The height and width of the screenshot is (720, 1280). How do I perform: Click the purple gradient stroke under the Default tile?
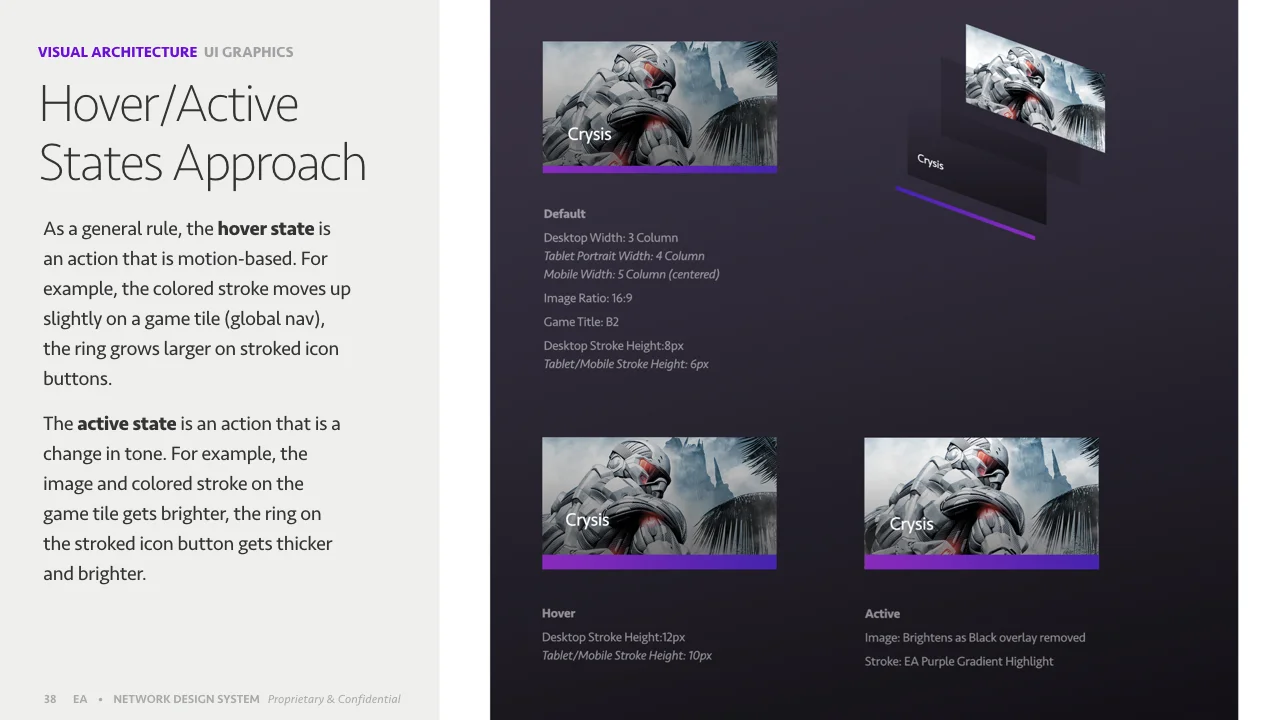coord(659,170)
